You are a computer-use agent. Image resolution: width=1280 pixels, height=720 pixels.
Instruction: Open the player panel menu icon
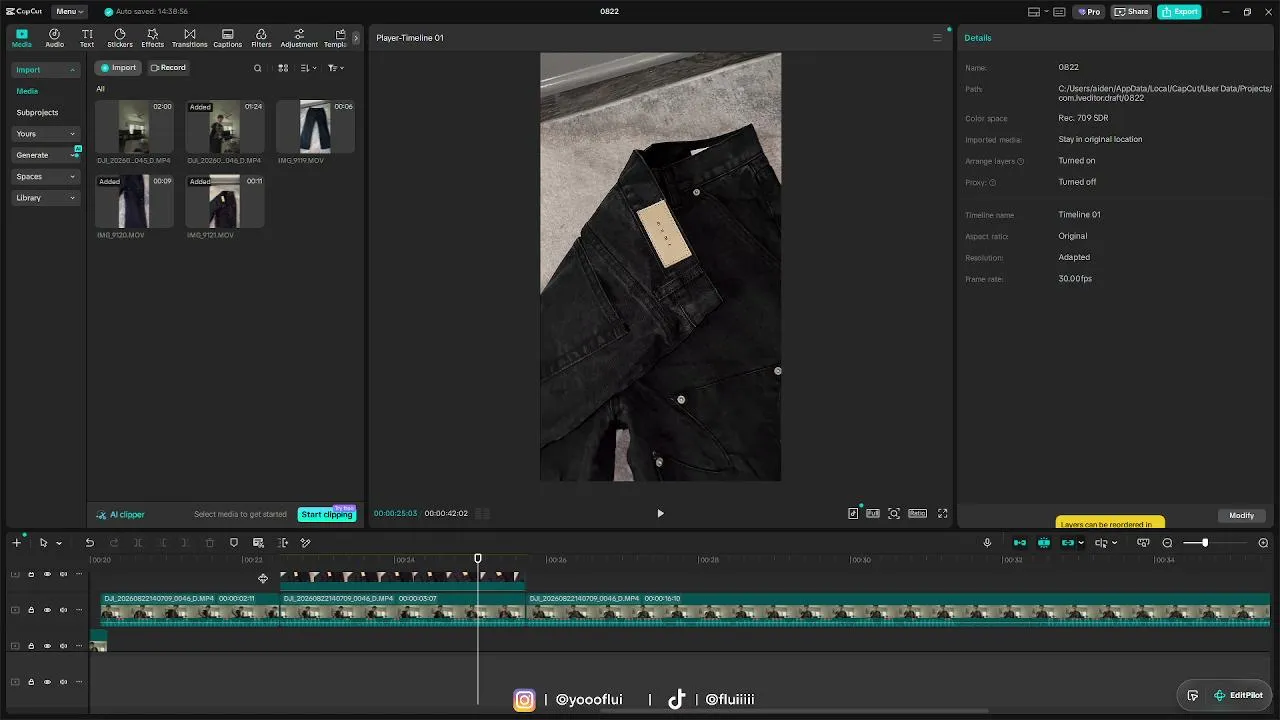coord(937,38)
